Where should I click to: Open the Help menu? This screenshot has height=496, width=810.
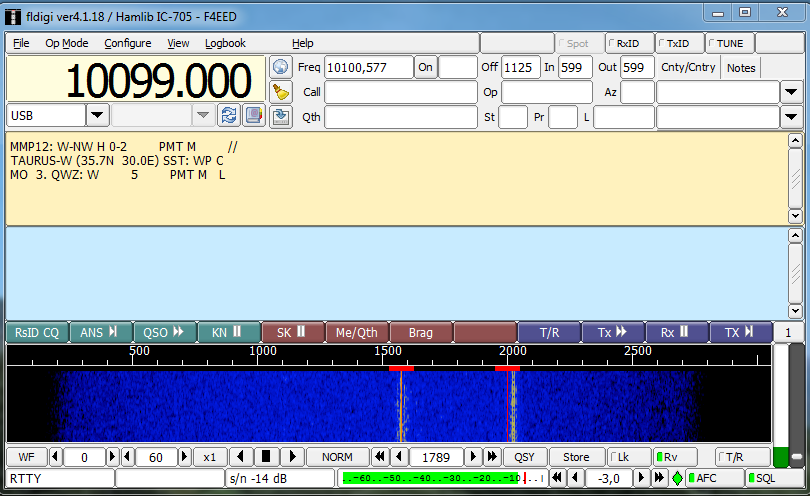[303, 43]
